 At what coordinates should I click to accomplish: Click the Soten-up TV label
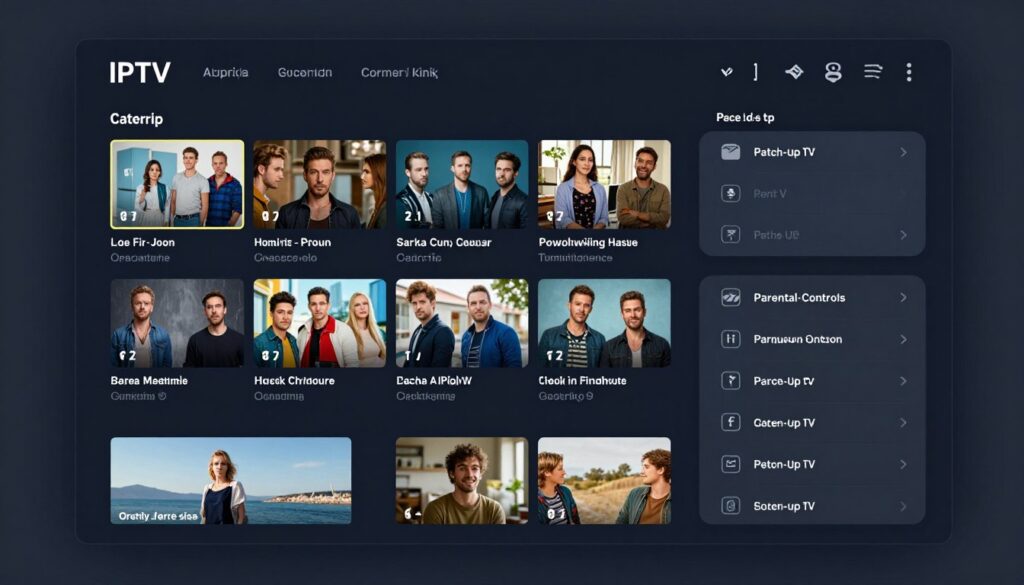point(784,505)
